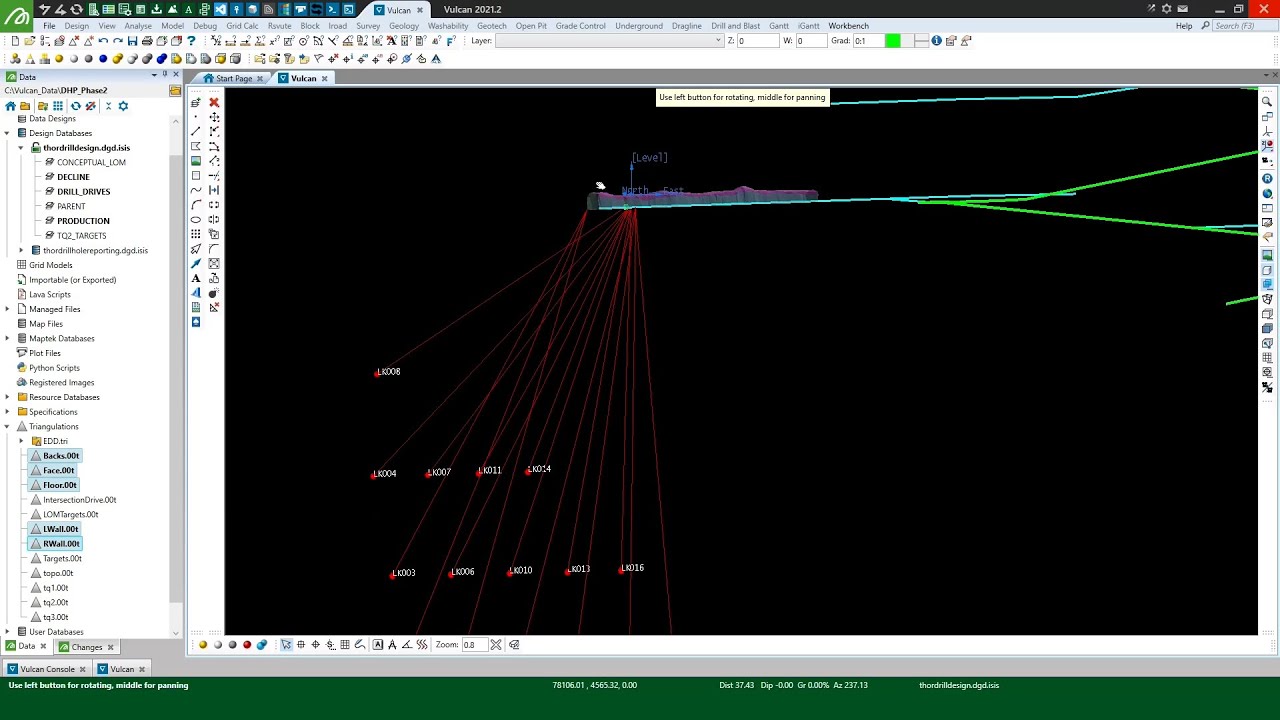Open the File menu
1280x720 pixels.
[x=49, y=26]
